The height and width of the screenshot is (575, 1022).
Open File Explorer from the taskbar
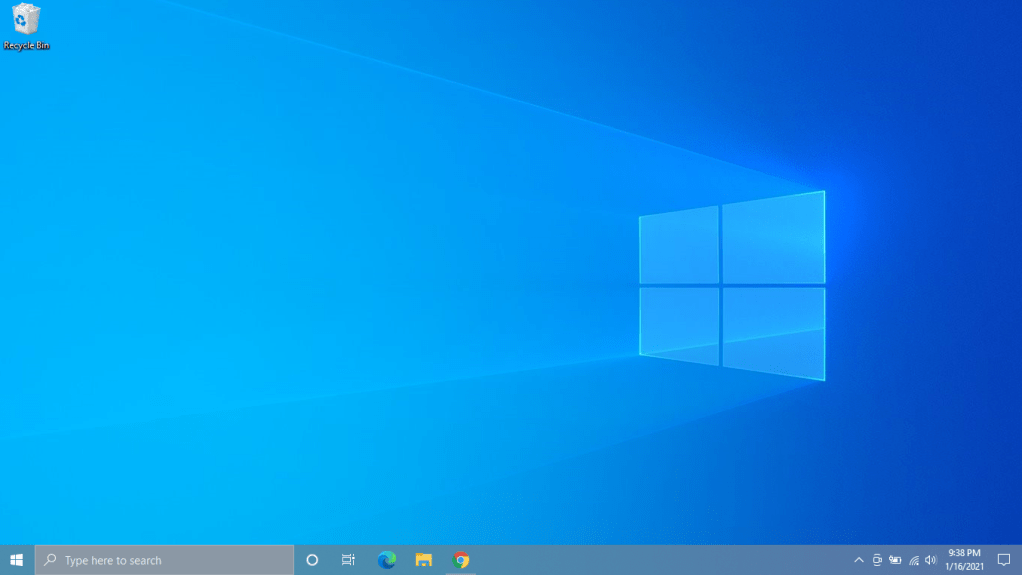point(424,560)
